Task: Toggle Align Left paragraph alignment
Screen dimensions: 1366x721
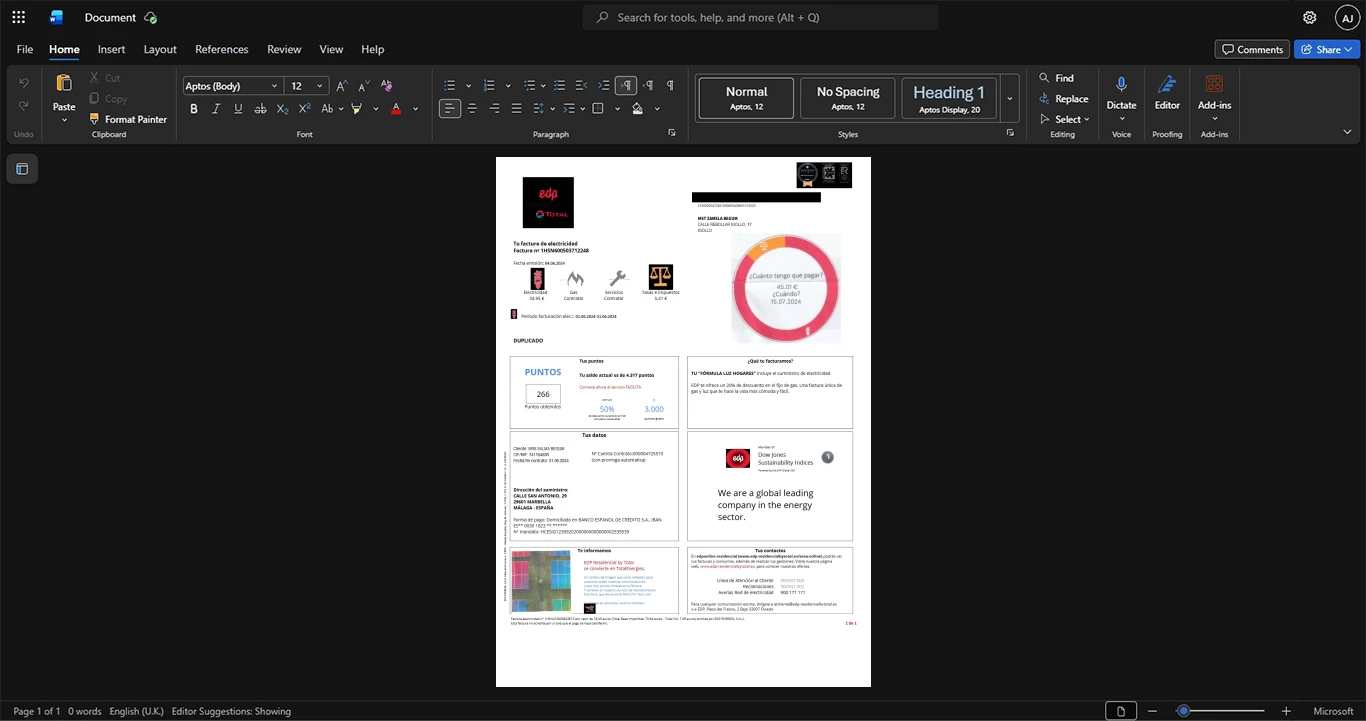Action: 450,109
